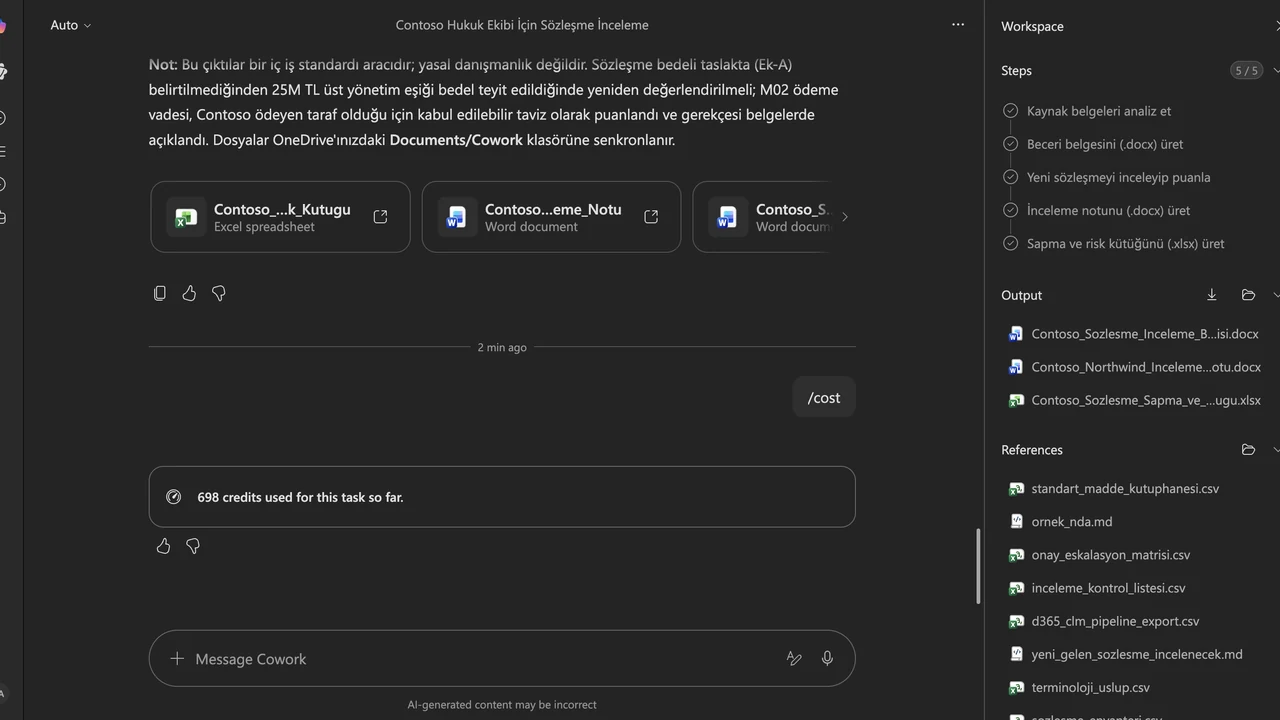Click the 5 / 5 steps counter badge
Image resolution: width=1280 pixels, height=720 pixels.
1246,71
